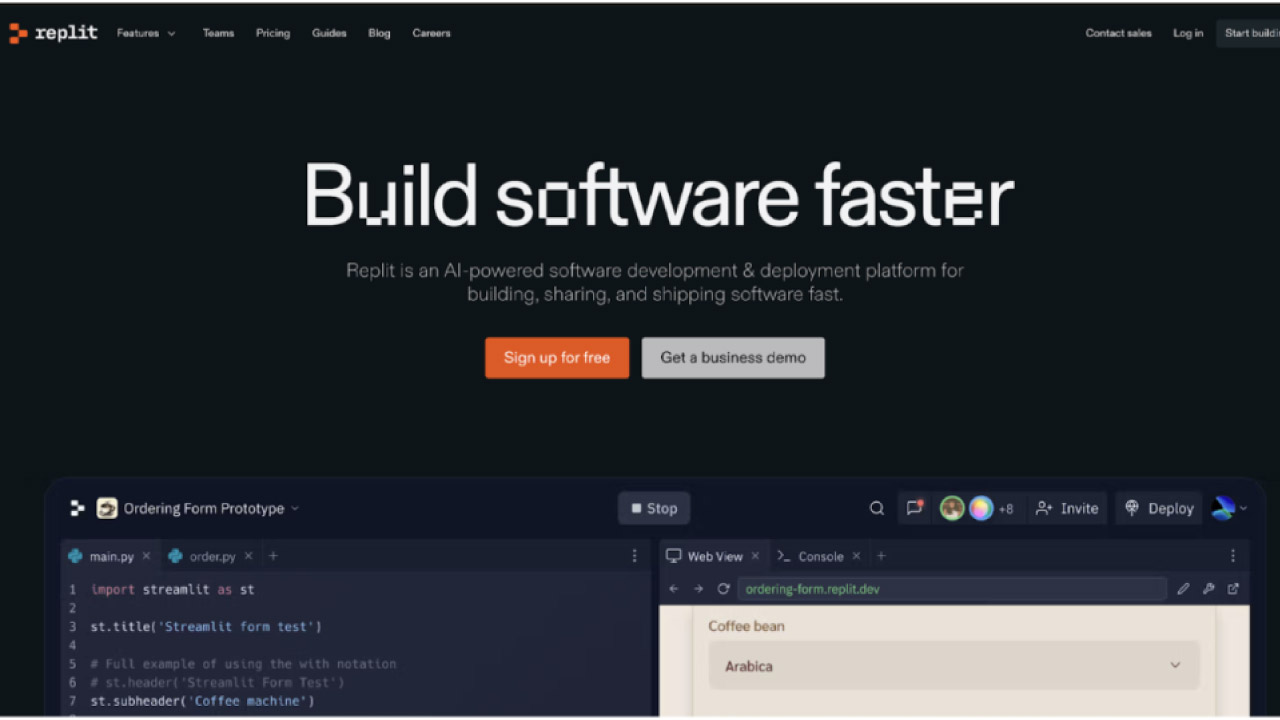The width and height of the screenshot is (1280, 720).
Task: Click the Replit icon in the workspace header
Action: coord(77,508)
